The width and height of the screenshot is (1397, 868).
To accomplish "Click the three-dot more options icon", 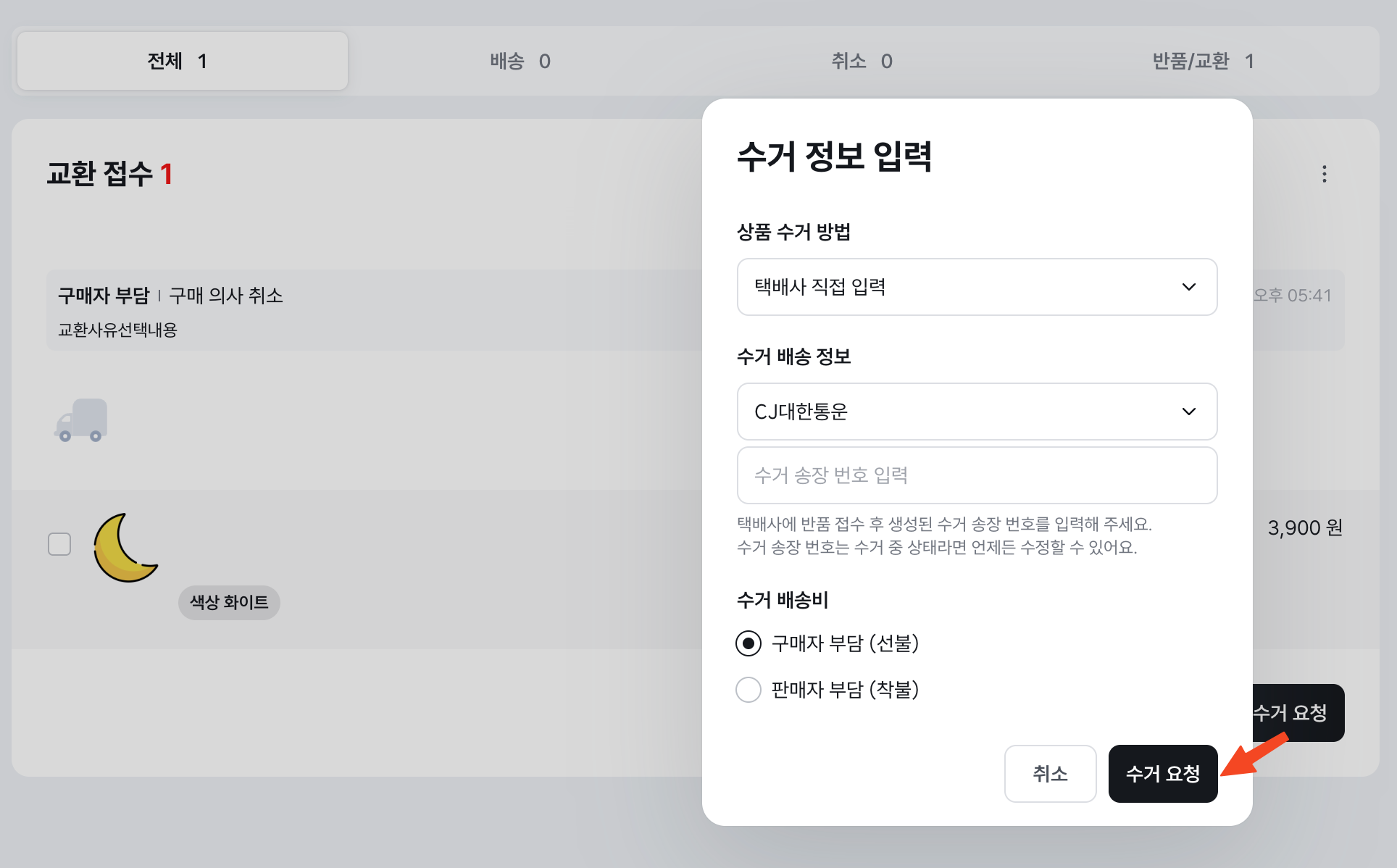I will tap(1324, 174).
